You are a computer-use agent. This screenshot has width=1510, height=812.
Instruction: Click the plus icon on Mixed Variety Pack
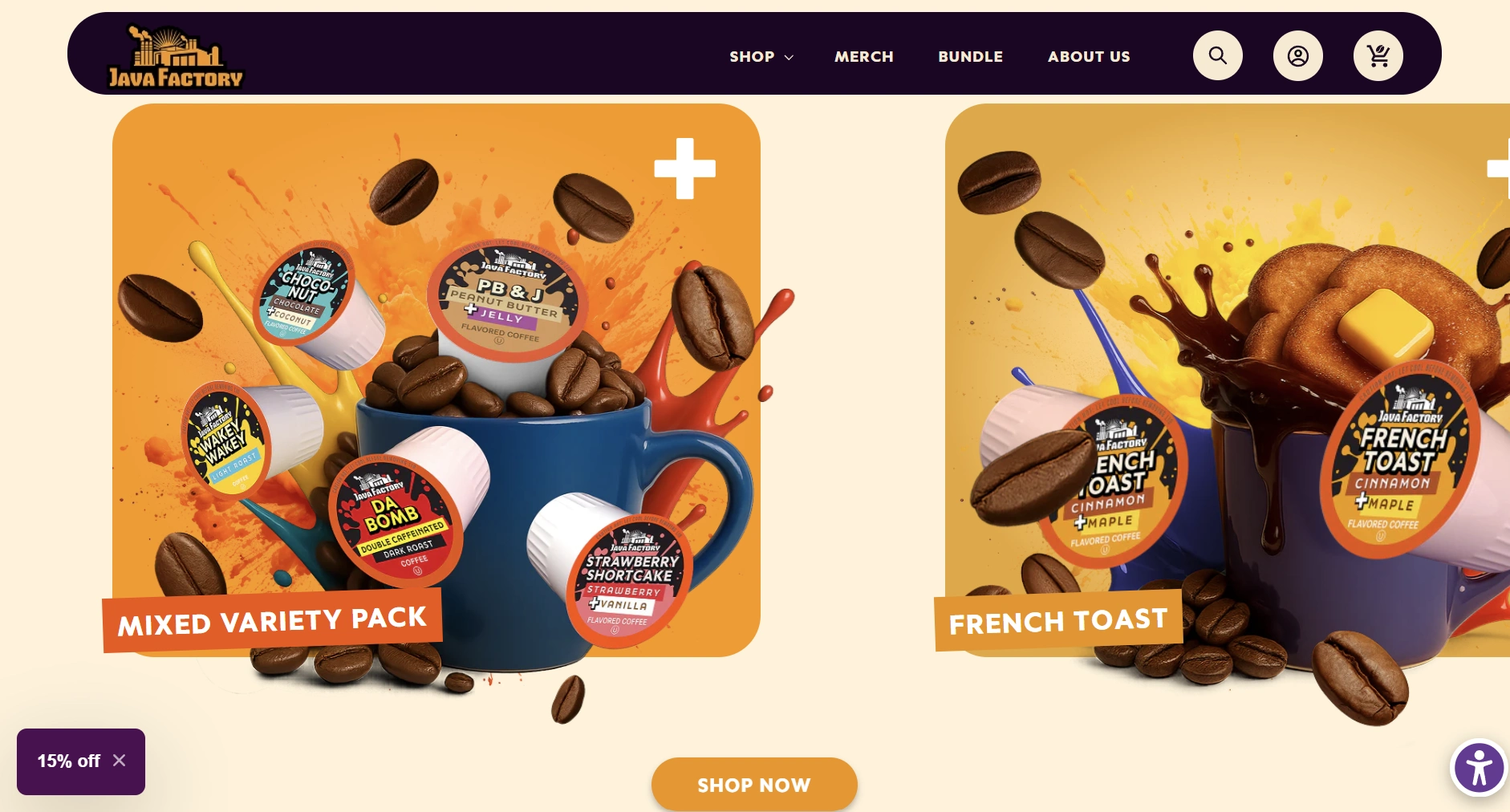pos(684,168)
